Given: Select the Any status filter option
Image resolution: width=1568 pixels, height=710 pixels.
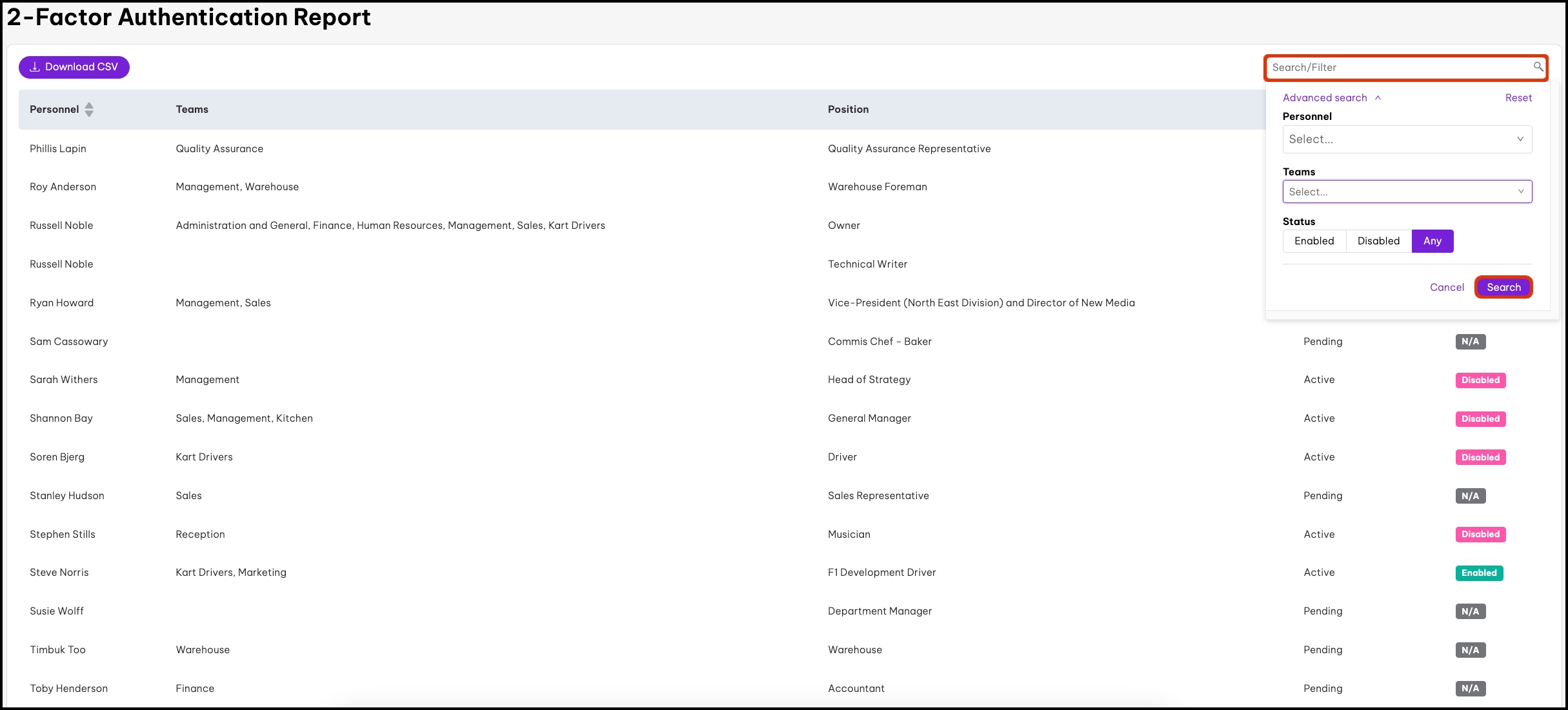Looking at the screenshot, I should point(1432,241).
